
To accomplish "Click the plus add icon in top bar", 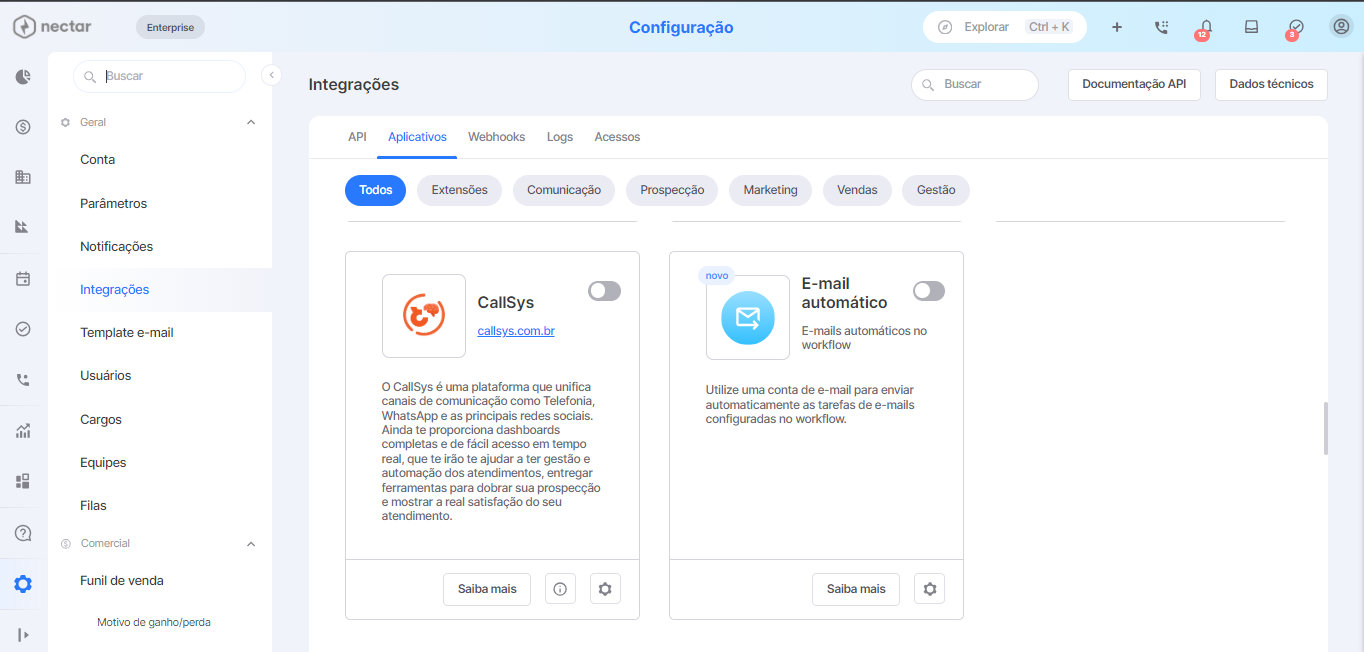I will 1117,27.
